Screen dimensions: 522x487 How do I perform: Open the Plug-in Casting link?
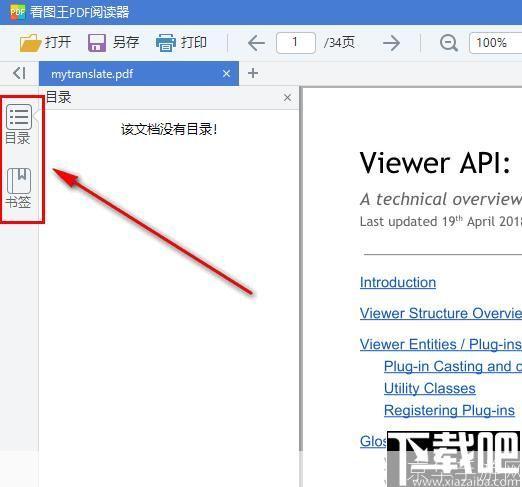[453, 366]
